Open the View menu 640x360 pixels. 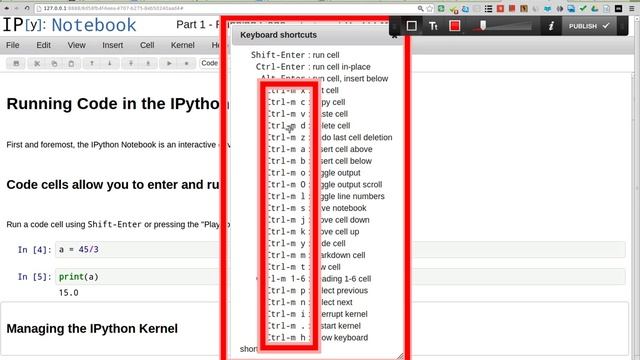[x=76, y=45]
